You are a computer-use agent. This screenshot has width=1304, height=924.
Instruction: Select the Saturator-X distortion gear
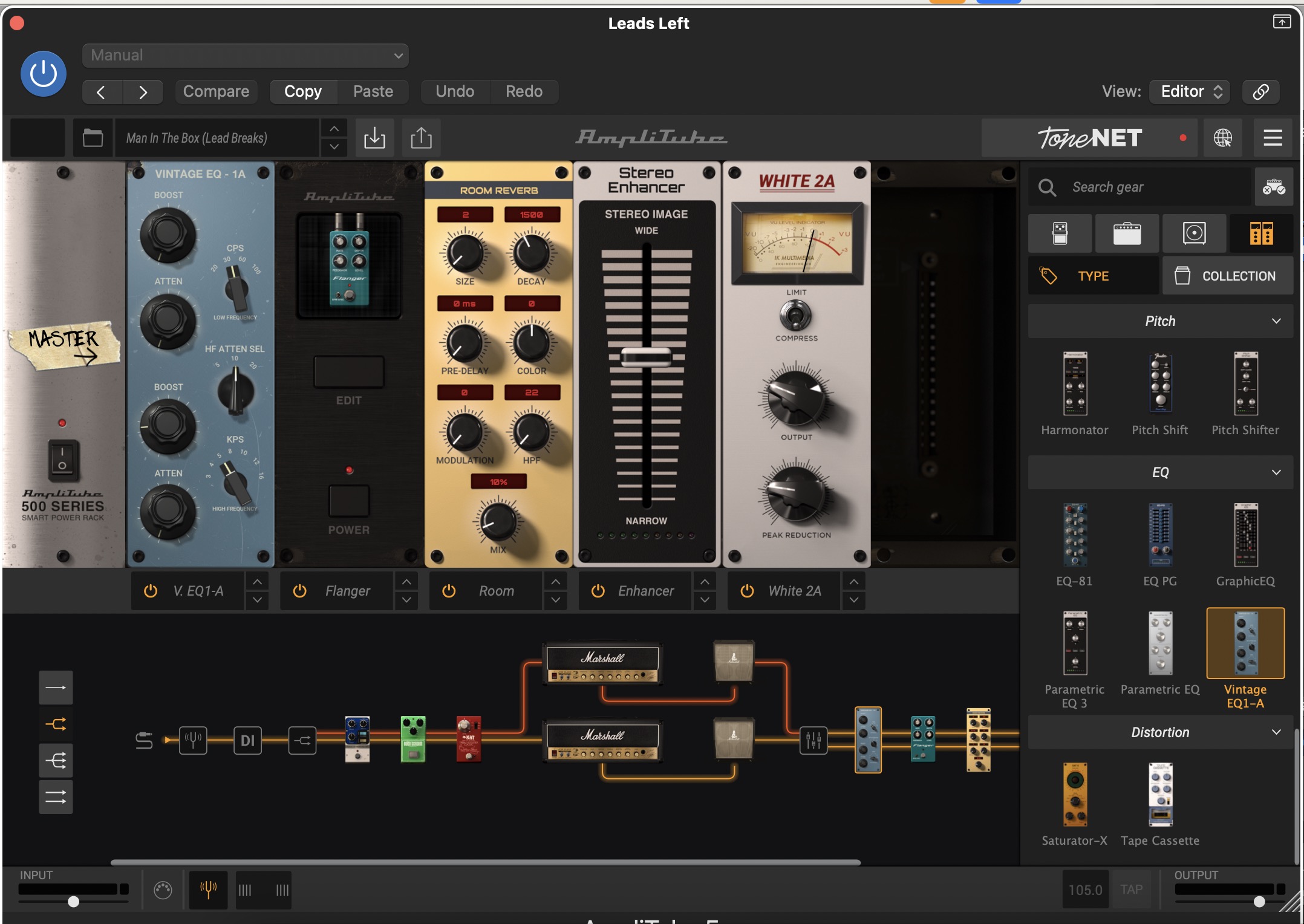click(1075, 804)
